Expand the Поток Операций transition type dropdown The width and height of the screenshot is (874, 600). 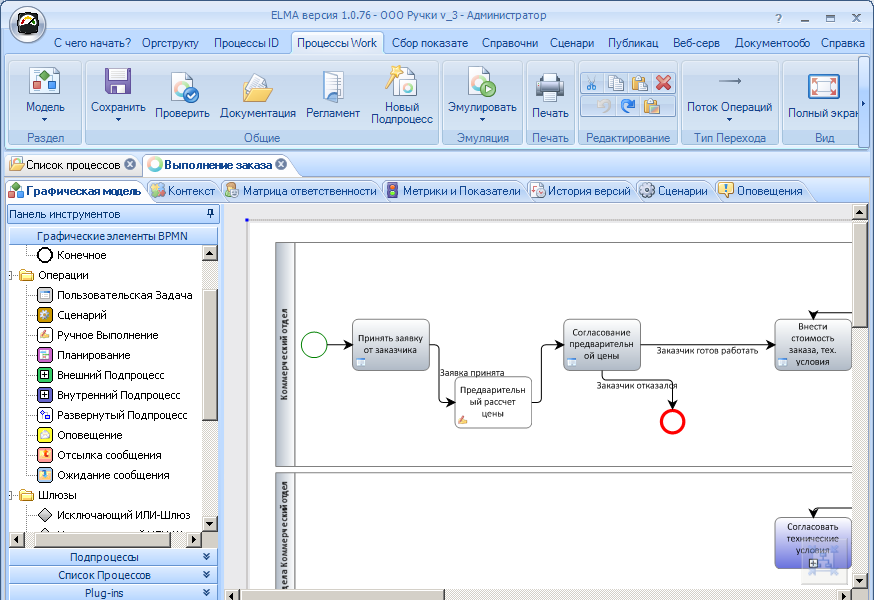[729, 119]
